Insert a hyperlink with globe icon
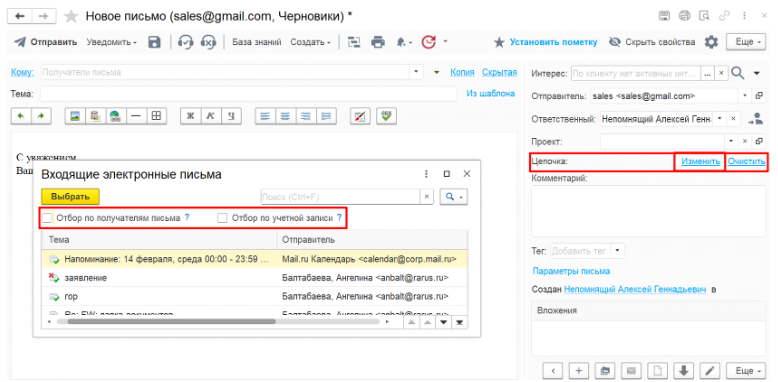The height and width of the screenshot is (382, 778). click(x=115, y=116)
